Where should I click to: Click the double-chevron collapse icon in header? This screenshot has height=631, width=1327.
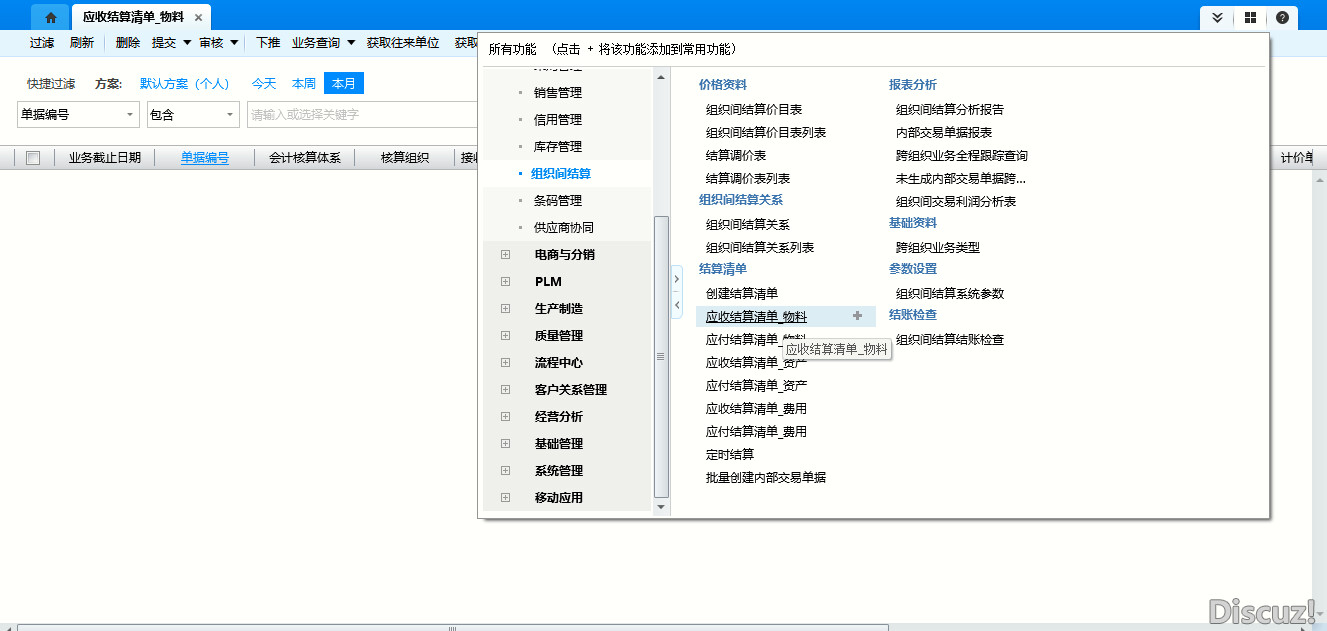tap(1217, 18)
